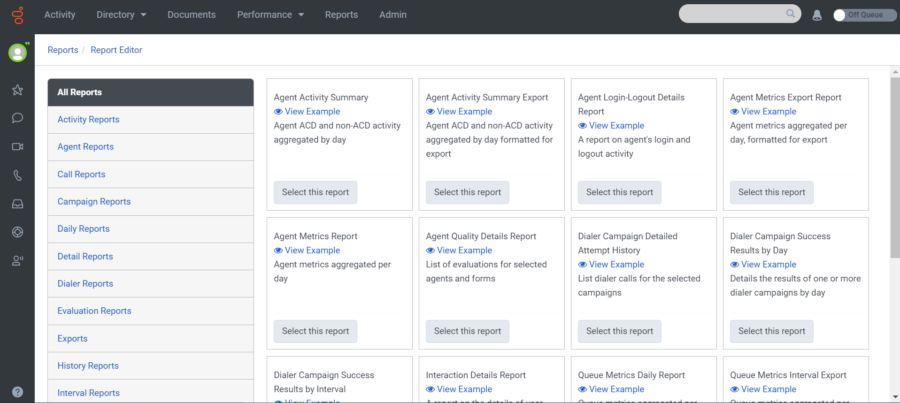View Example for Agent Activity Summary
The image size is (900, 403).
point(307,111)
